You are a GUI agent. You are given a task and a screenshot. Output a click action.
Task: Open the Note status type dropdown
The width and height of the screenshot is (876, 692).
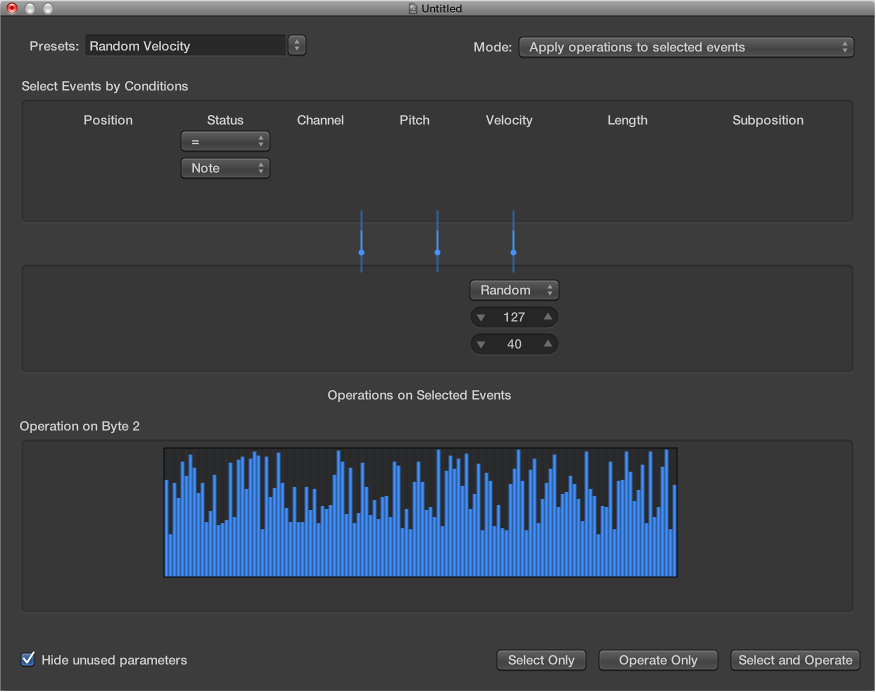point(225,168)
